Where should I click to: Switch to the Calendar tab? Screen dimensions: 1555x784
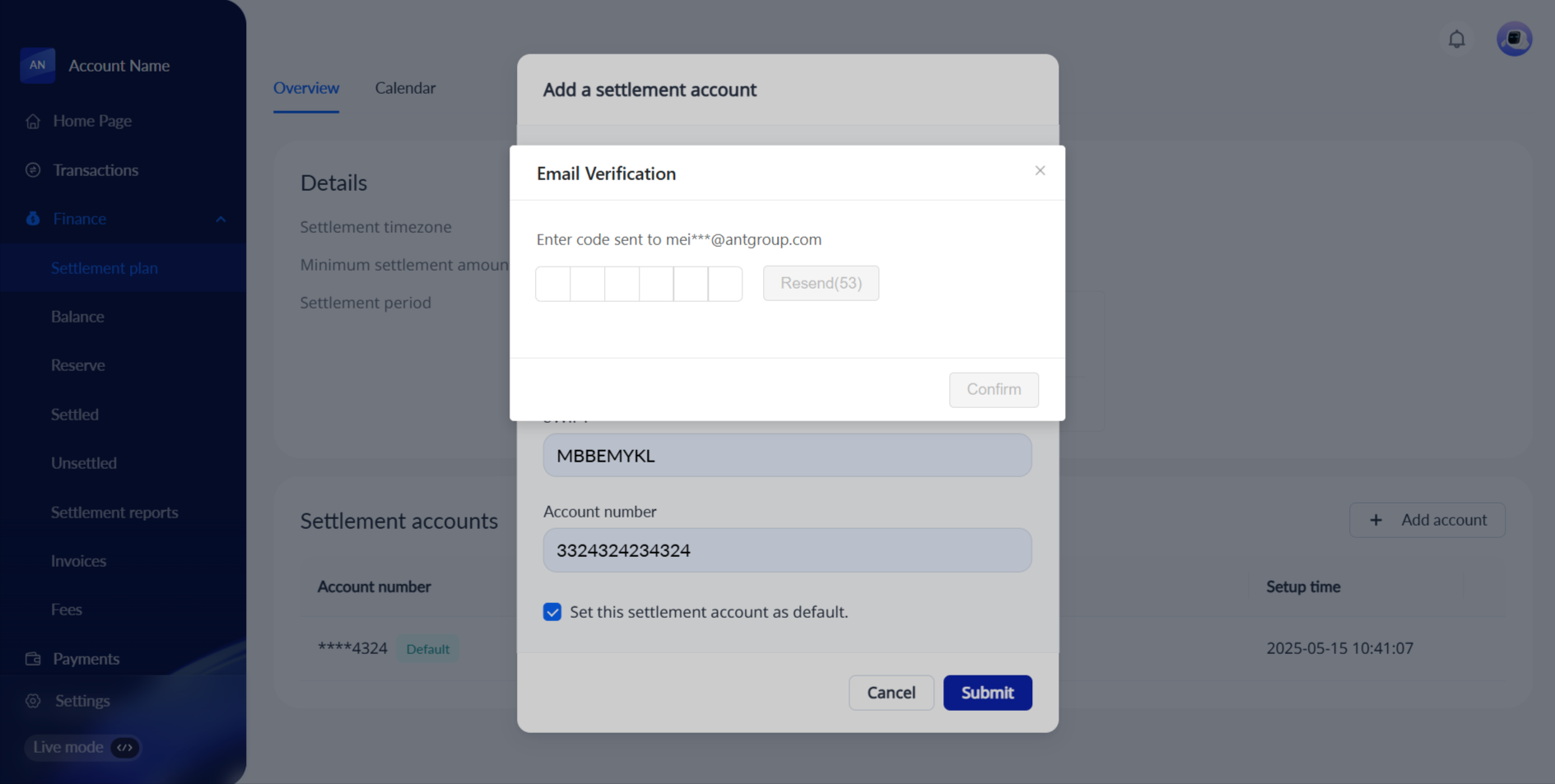tap(405, 88)
